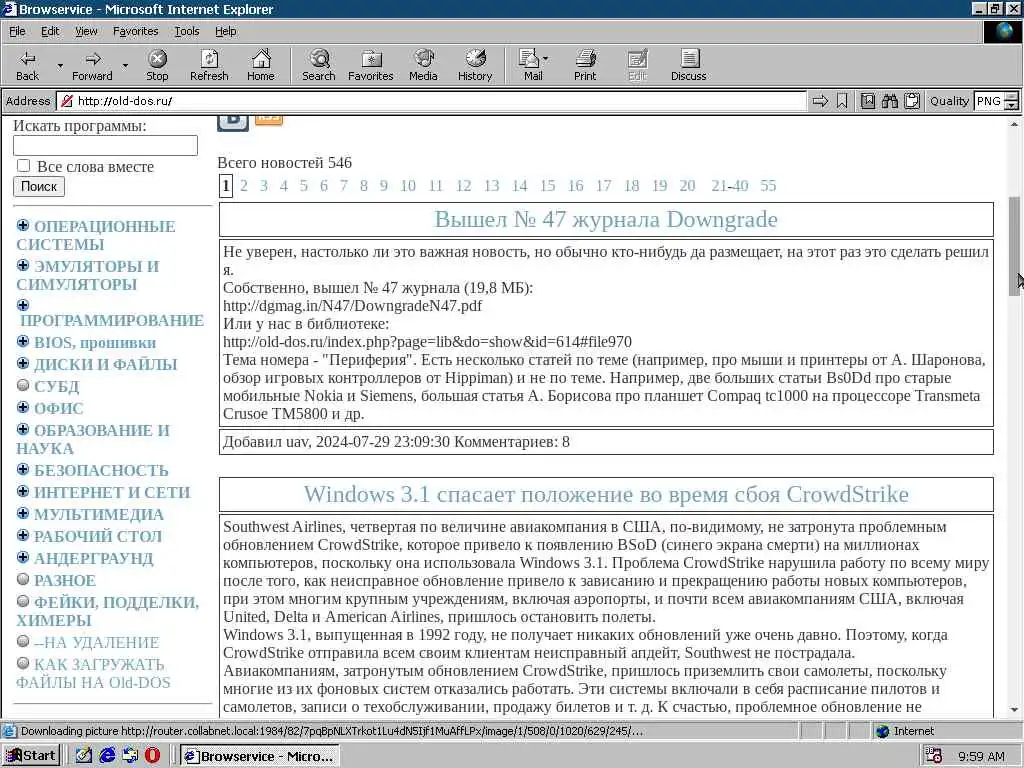Open Back button history dropdown arrow

pos(60,65)
